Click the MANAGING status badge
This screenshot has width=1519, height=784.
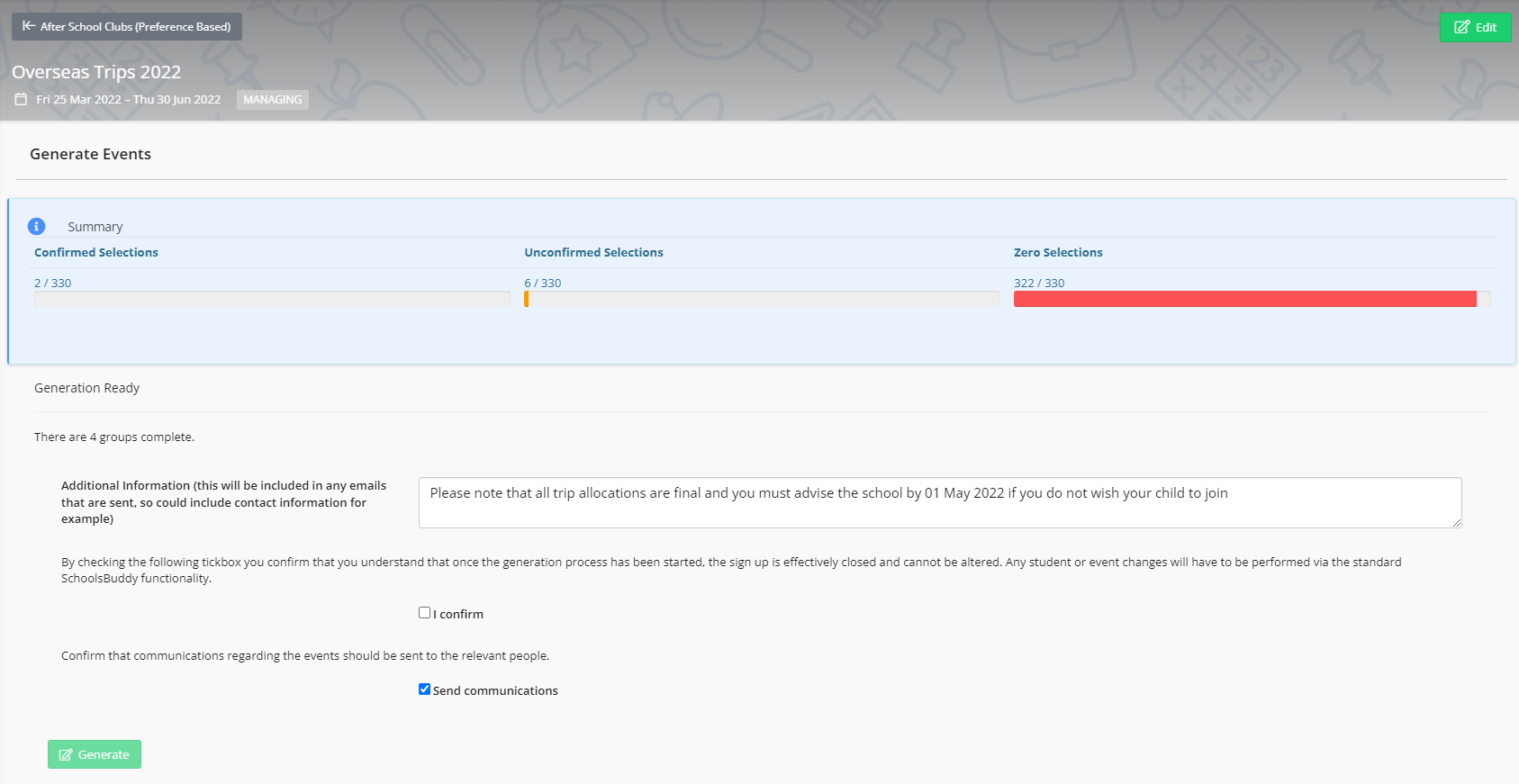coord(273,100)
